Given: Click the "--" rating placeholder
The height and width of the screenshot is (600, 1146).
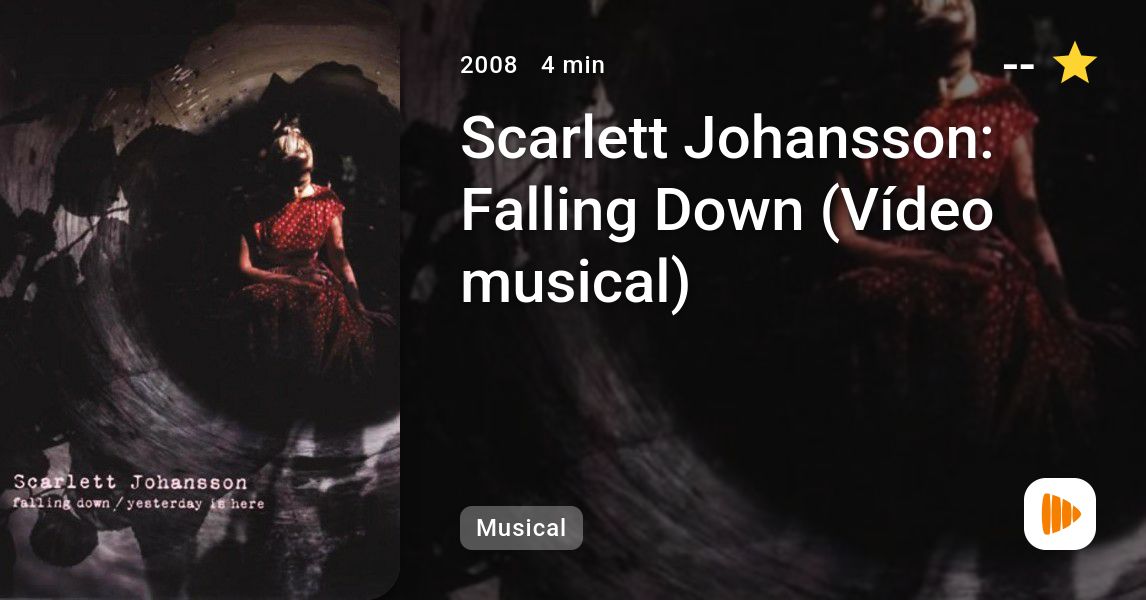Looking at the screenshot, I should coord(1019,67).
